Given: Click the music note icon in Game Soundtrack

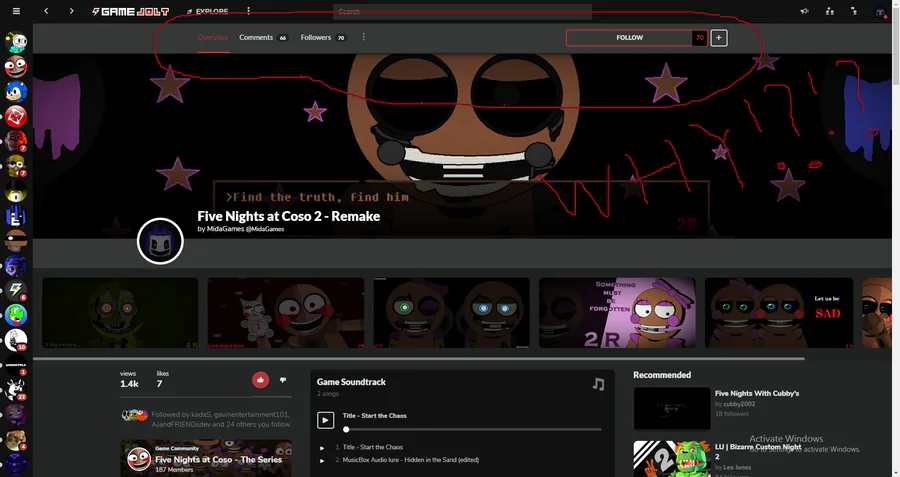Looking at the screenshot, I should (598, 384).
